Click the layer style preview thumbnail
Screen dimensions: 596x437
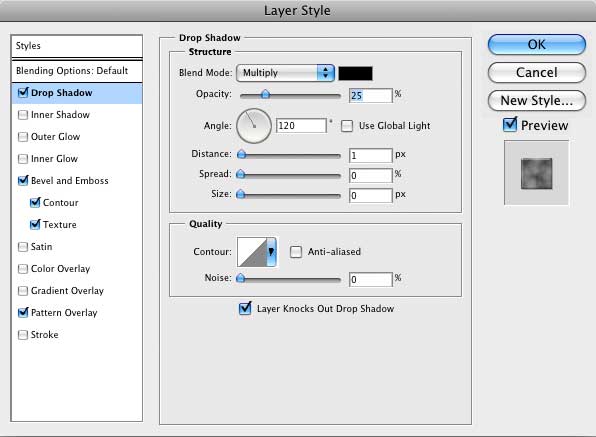tap(536, 173)
